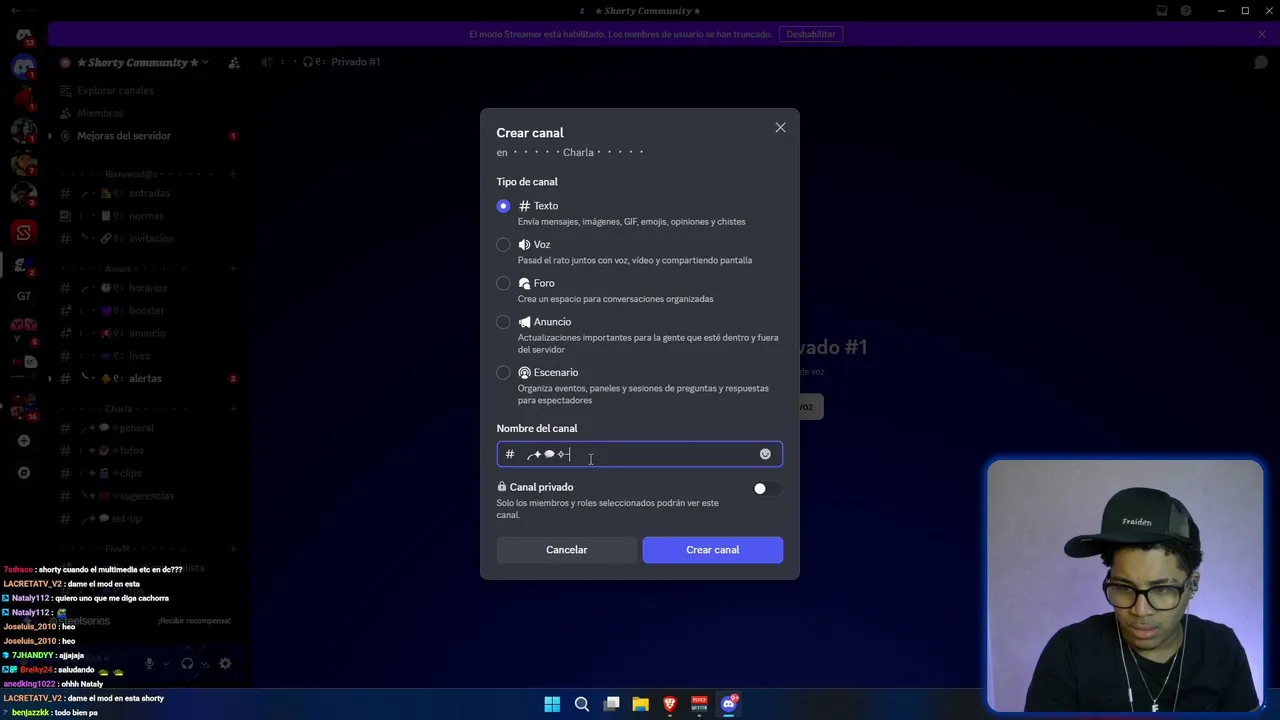This screenshot has width=1280, height=720.
Task: Open user settings gear icon
Action: [225, 663]
